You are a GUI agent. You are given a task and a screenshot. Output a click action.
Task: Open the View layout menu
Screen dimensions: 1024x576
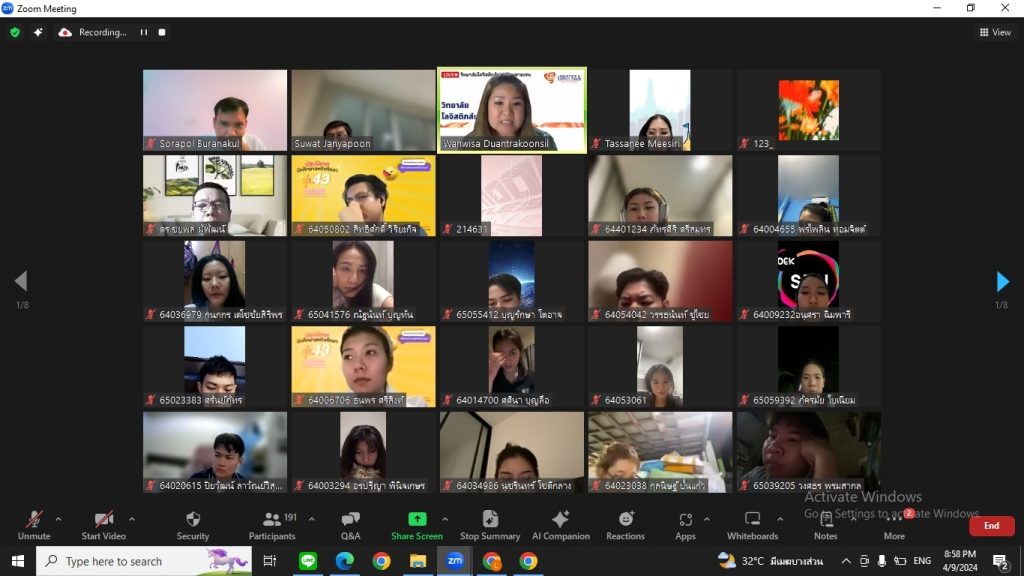coord(995,32)
